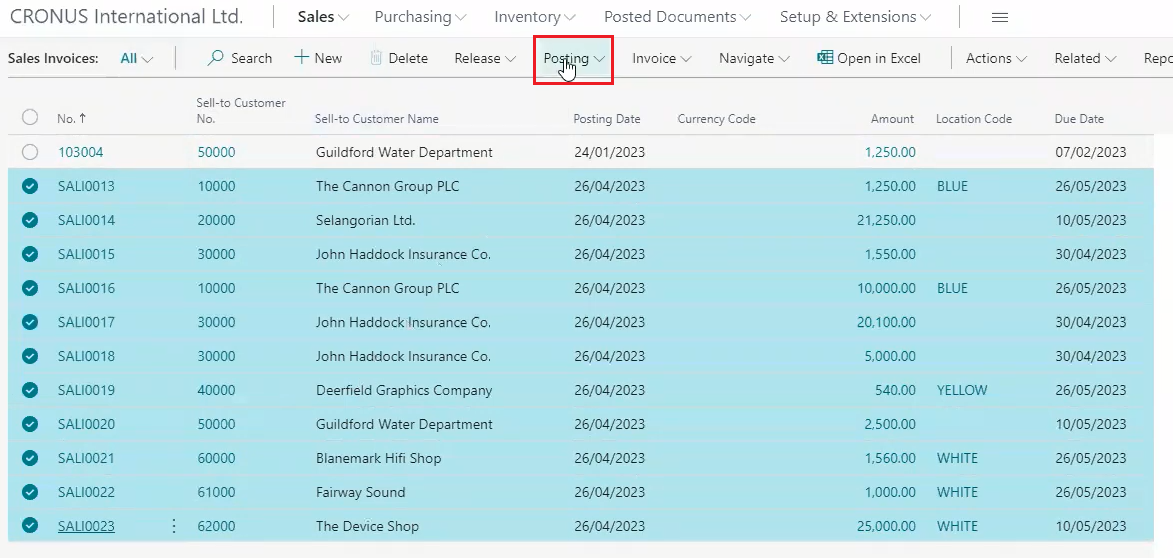The width and height of the screenshot is (1173, 558).
Task: Click Fairway Sound customer name
Action: point(361,492)
